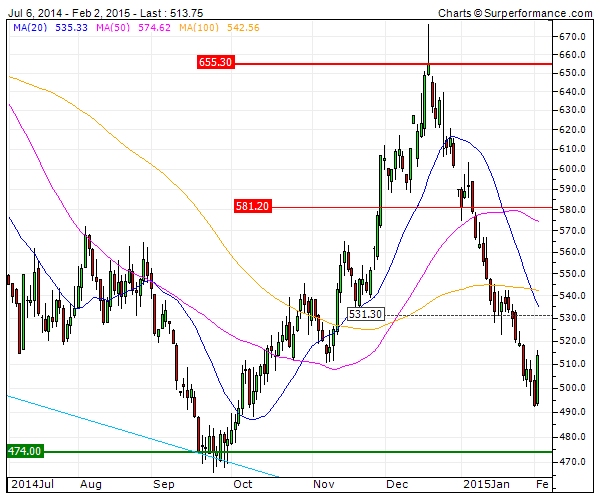Click the 655.30 resistance level label
The height and width of the screenshot is (500, 600).
pyautogui.click(x=215, y=62)
